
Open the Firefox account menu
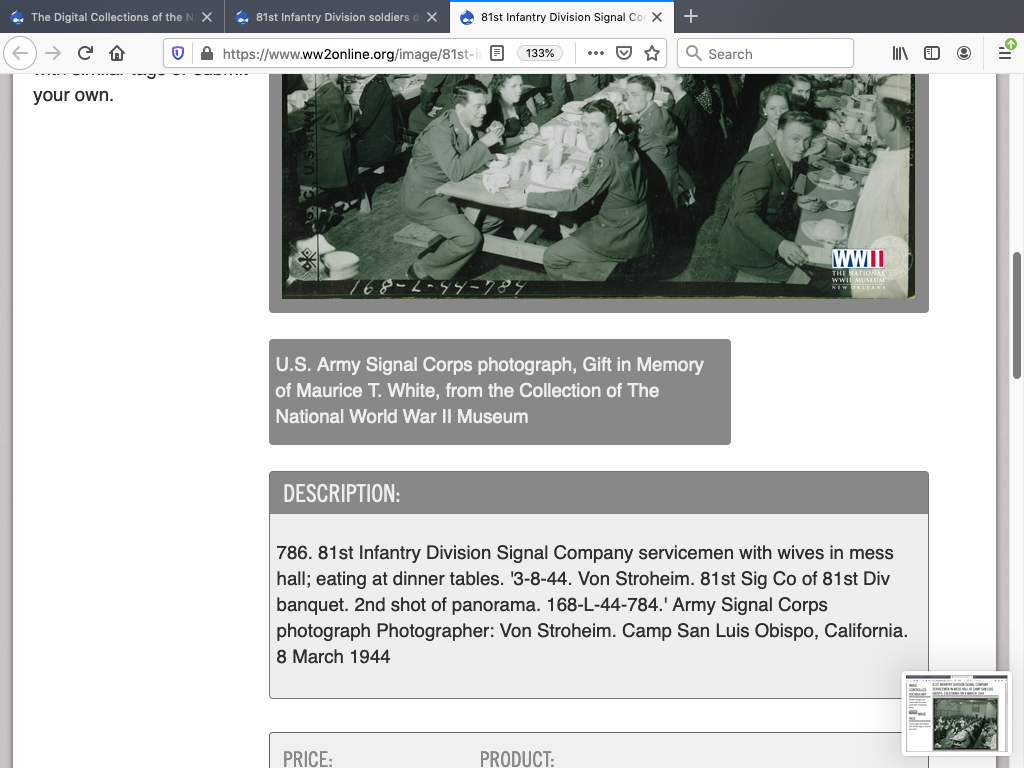(964, 54)
